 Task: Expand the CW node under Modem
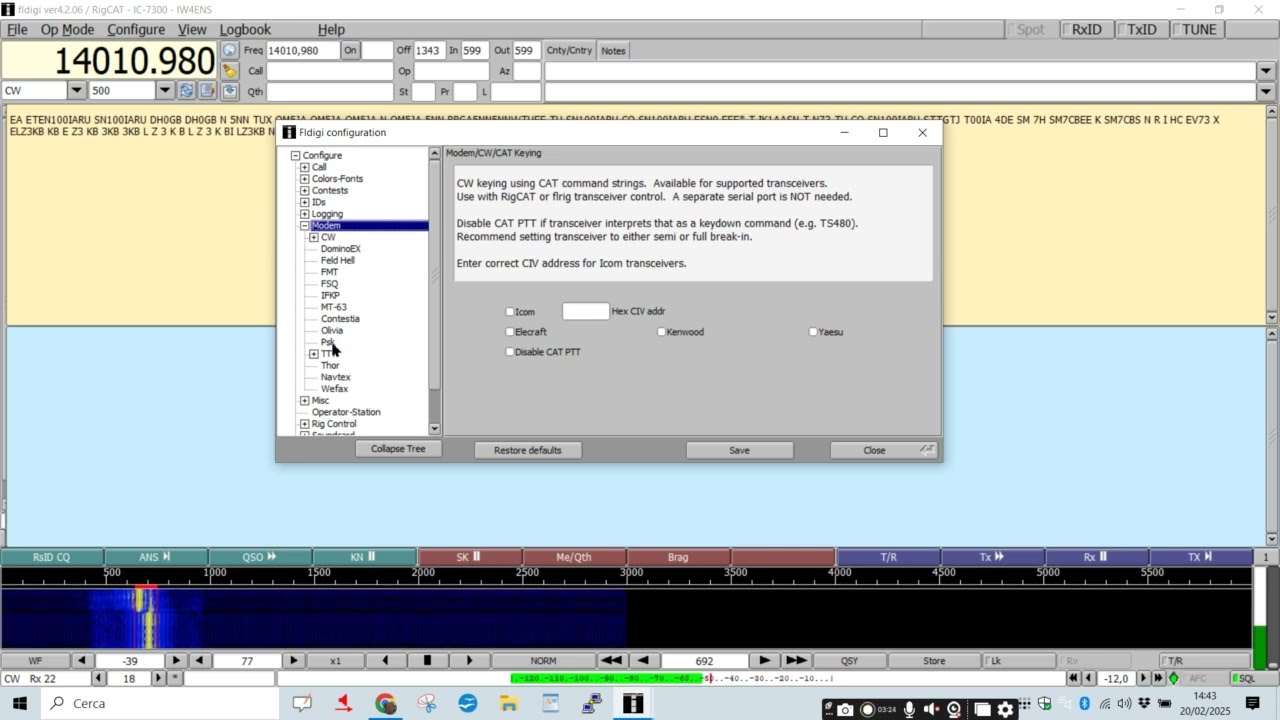[314, 238]
